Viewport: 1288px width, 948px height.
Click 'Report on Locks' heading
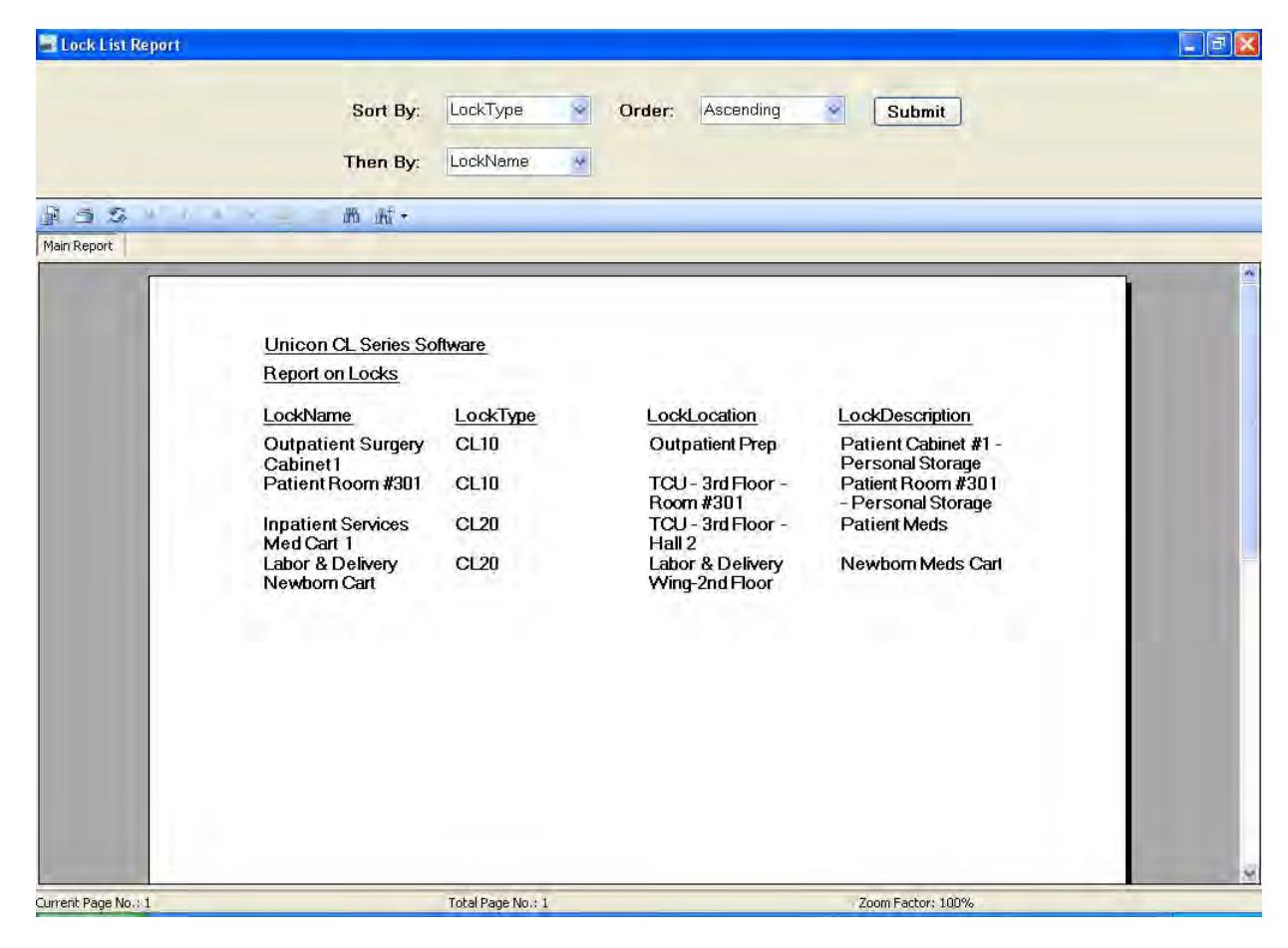[x=330, y=374]
